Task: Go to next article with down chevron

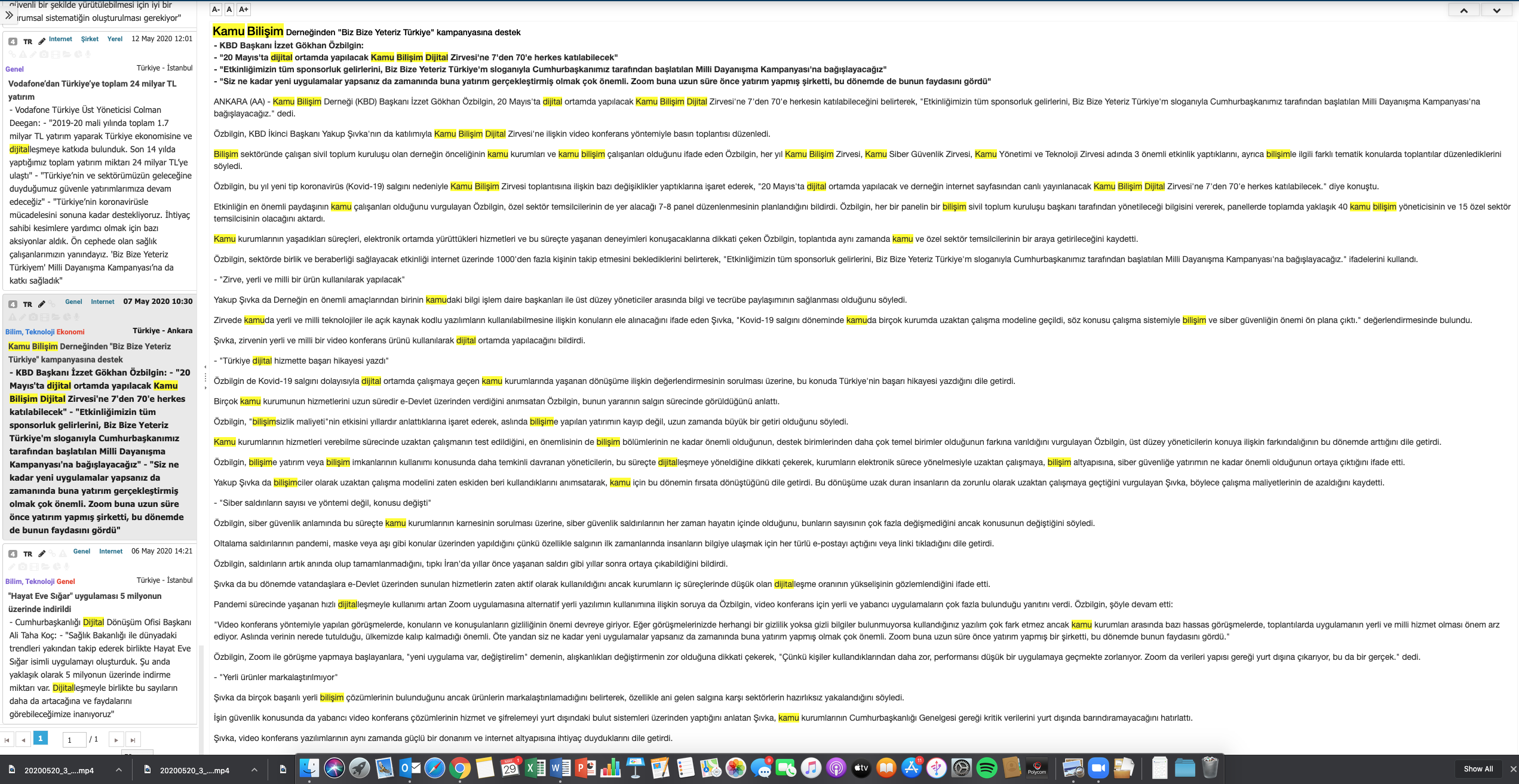Action: [x=1496, y=10]
